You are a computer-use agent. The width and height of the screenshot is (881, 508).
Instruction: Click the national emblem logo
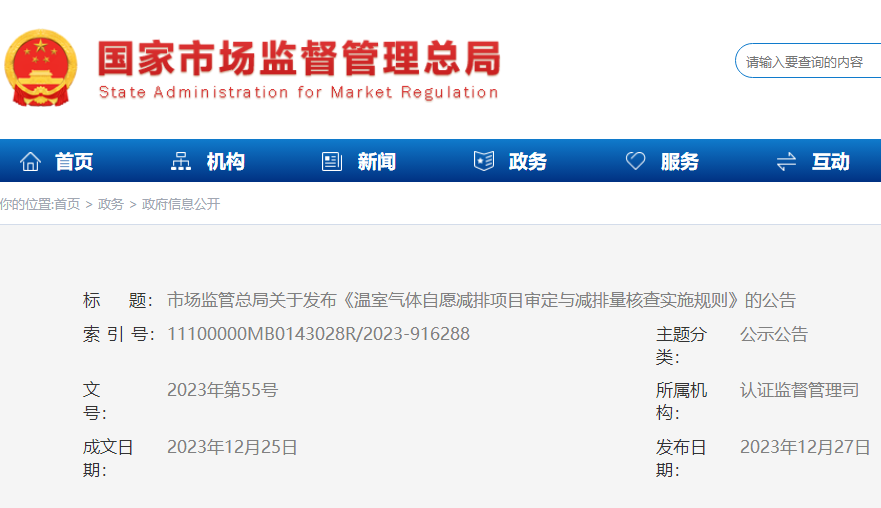pos(40,68)
